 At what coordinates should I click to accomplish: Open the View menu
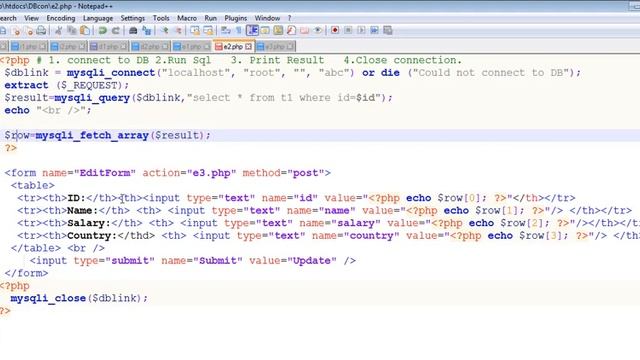tap(31, 18)
